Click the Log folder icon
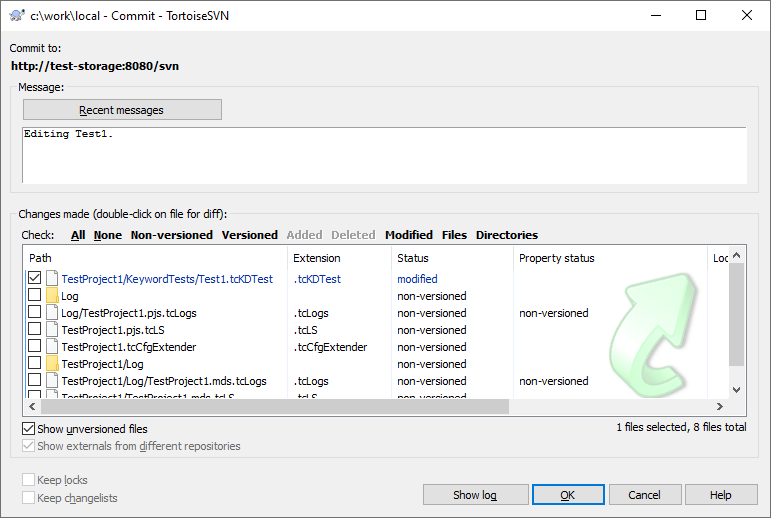 [x=52, y=296]
